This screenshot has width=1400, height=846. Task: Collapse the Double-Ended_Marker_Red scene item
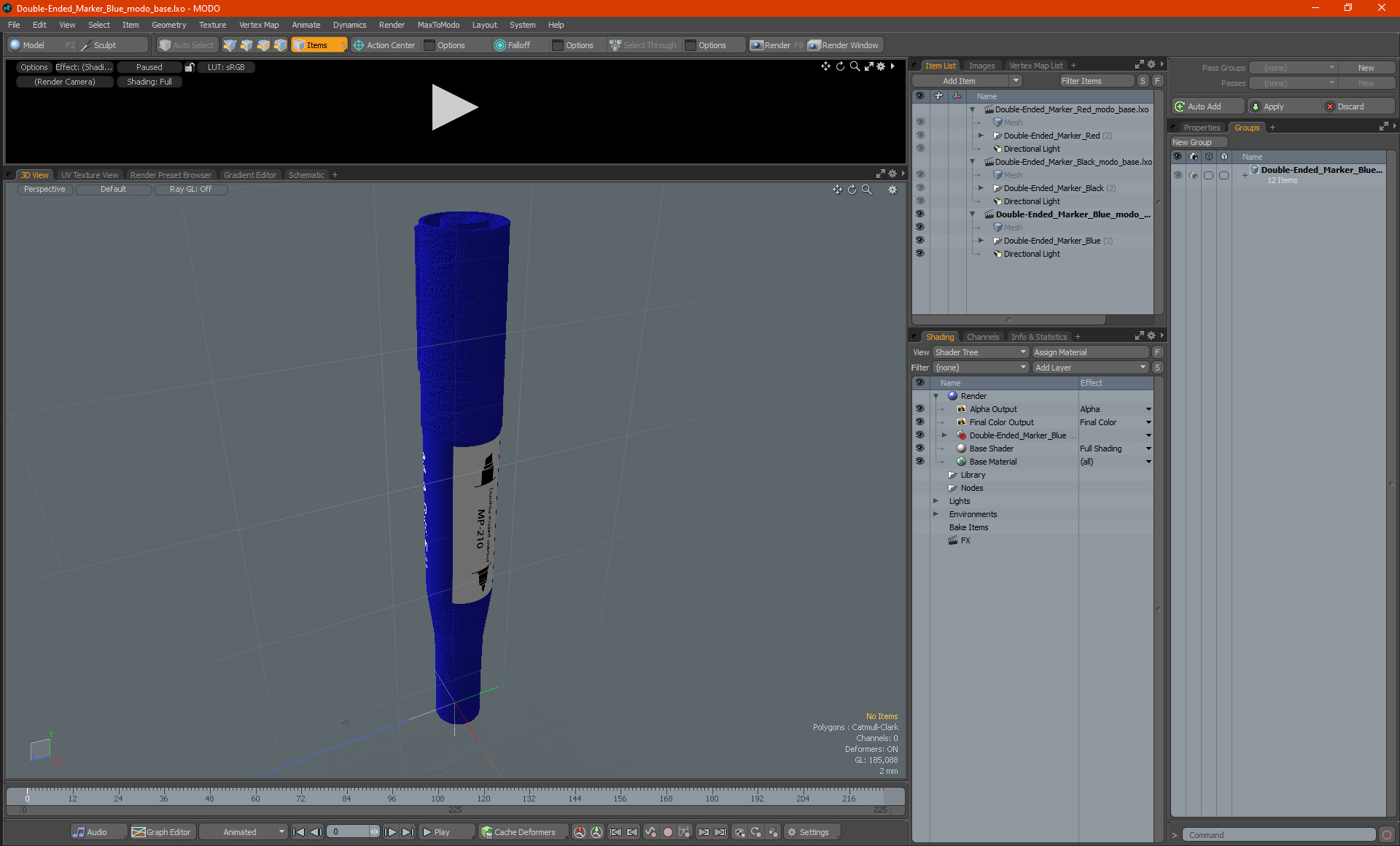[972, 109]
